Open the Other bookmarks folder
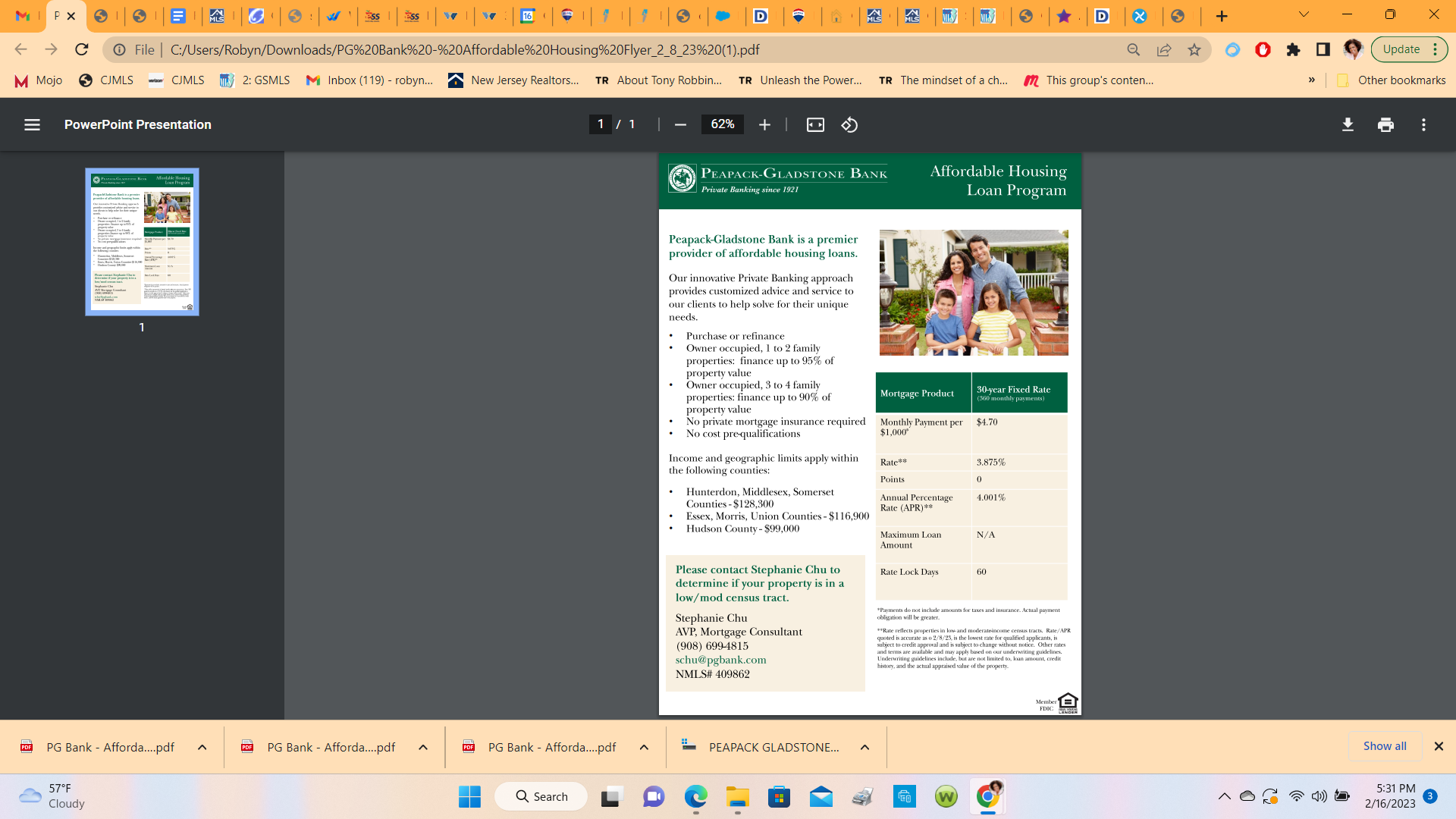The image size is (1456, 819). pyautogui.click(x=1391, y=80)
